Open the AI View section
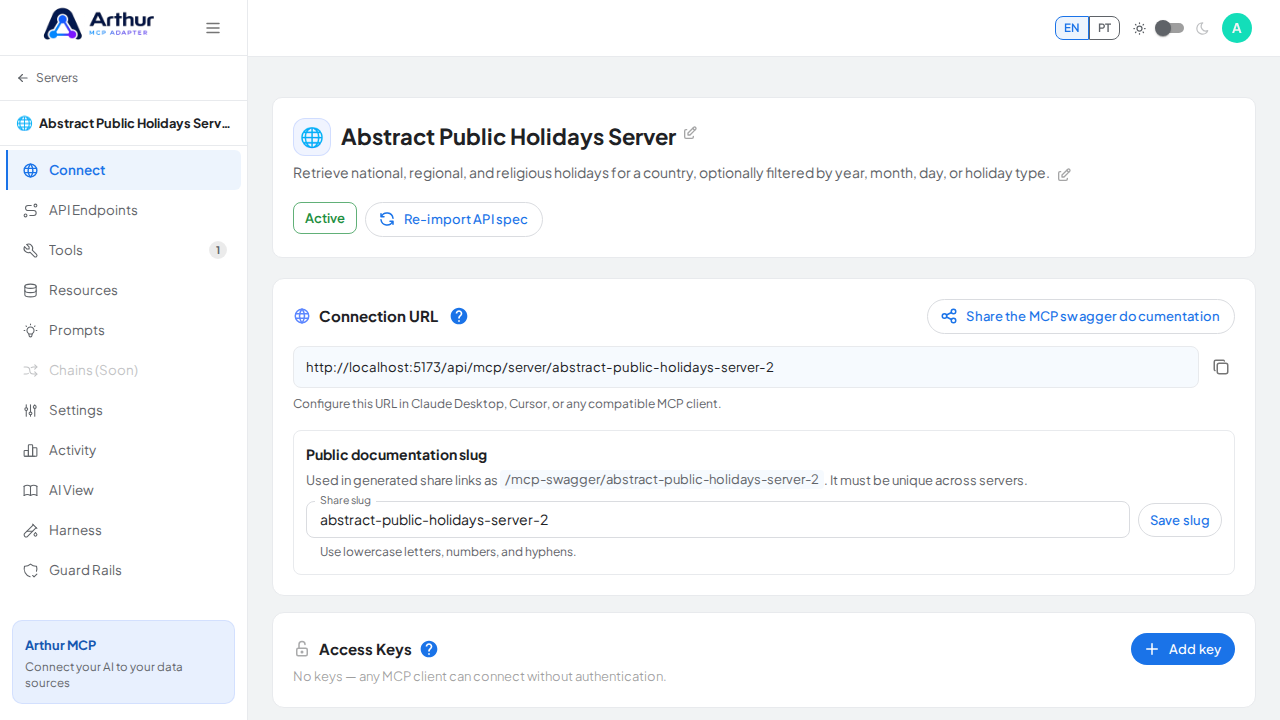 pos(123,490)
